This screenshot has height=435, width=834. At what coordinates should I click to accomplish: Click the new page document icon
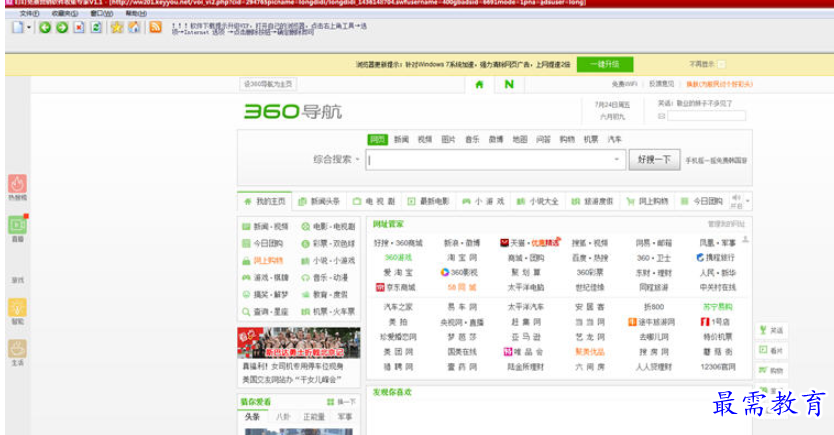click(x=18, y=28)
